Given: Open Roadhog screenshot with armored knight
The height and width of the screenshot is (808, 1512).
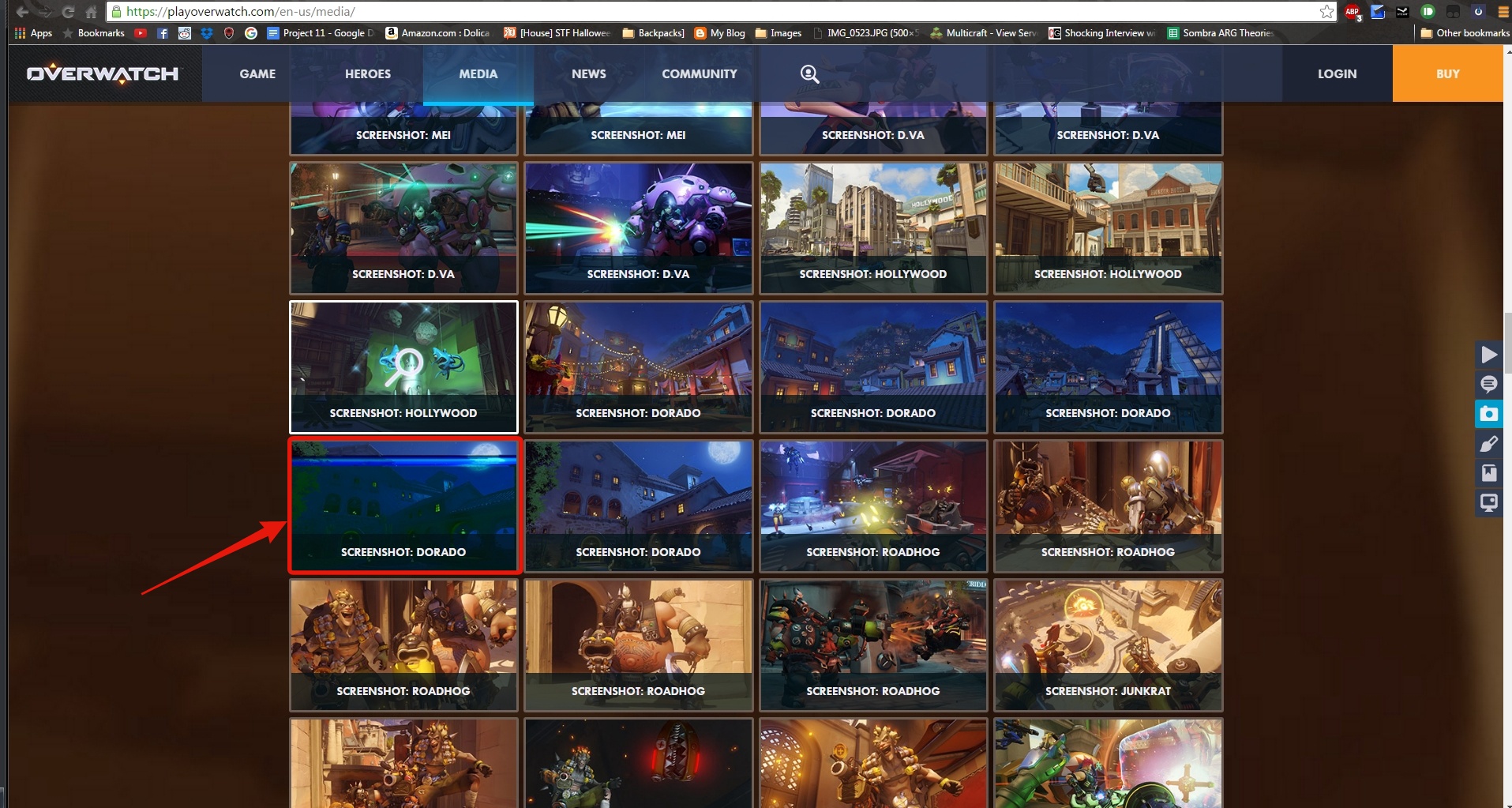Looking at the screenshot, I should [1109, 506].
